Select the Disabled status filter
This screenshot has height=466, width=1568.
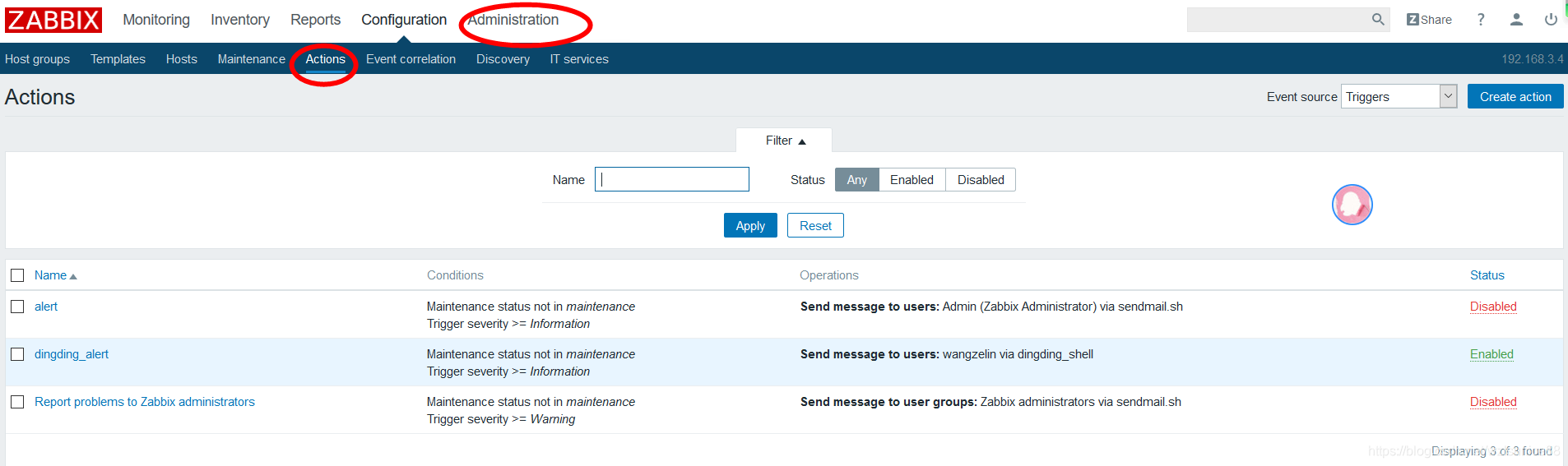pyautogui.click(x=981, y=180)
